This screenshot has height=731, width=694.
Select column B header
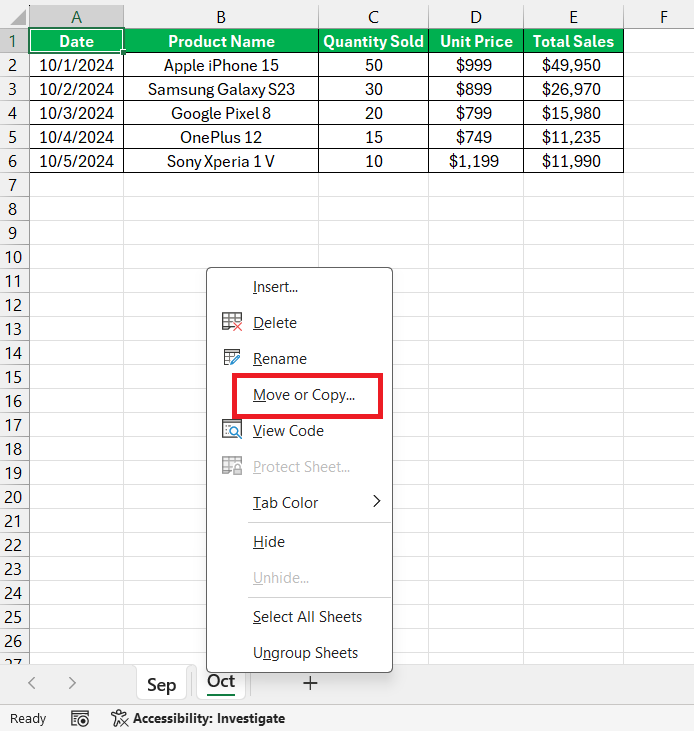(x=221, y=17)
